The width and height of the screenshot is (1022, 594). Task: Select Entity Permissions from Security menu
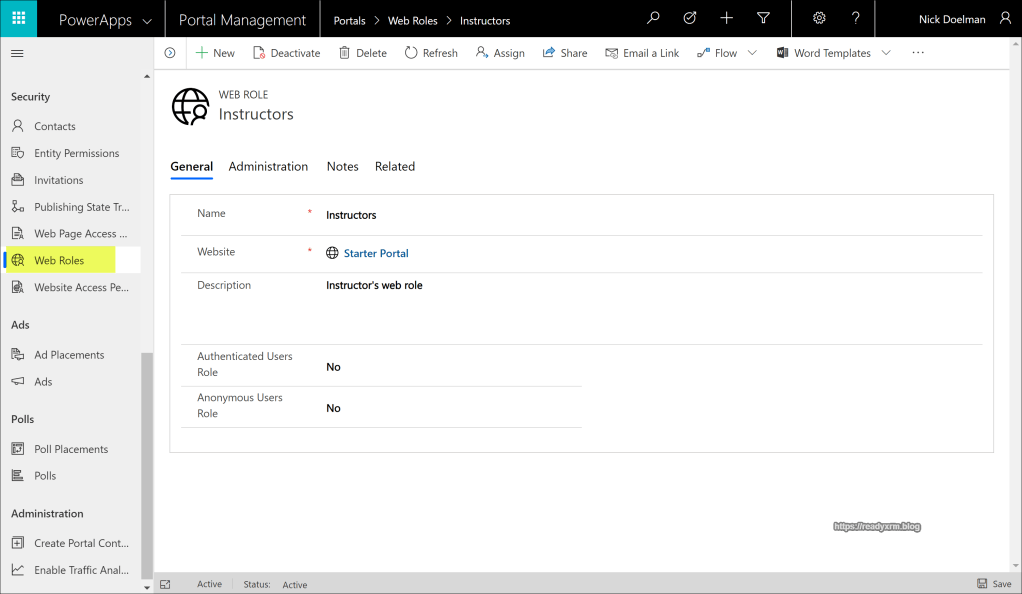pyautogui.click(x=76, y=152)
